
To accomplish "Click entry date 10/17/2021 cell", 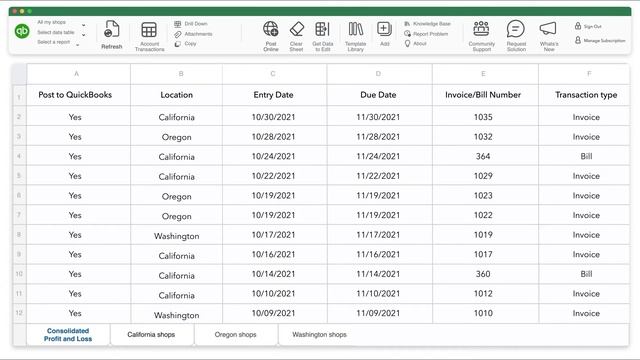I will click(274, 235).
